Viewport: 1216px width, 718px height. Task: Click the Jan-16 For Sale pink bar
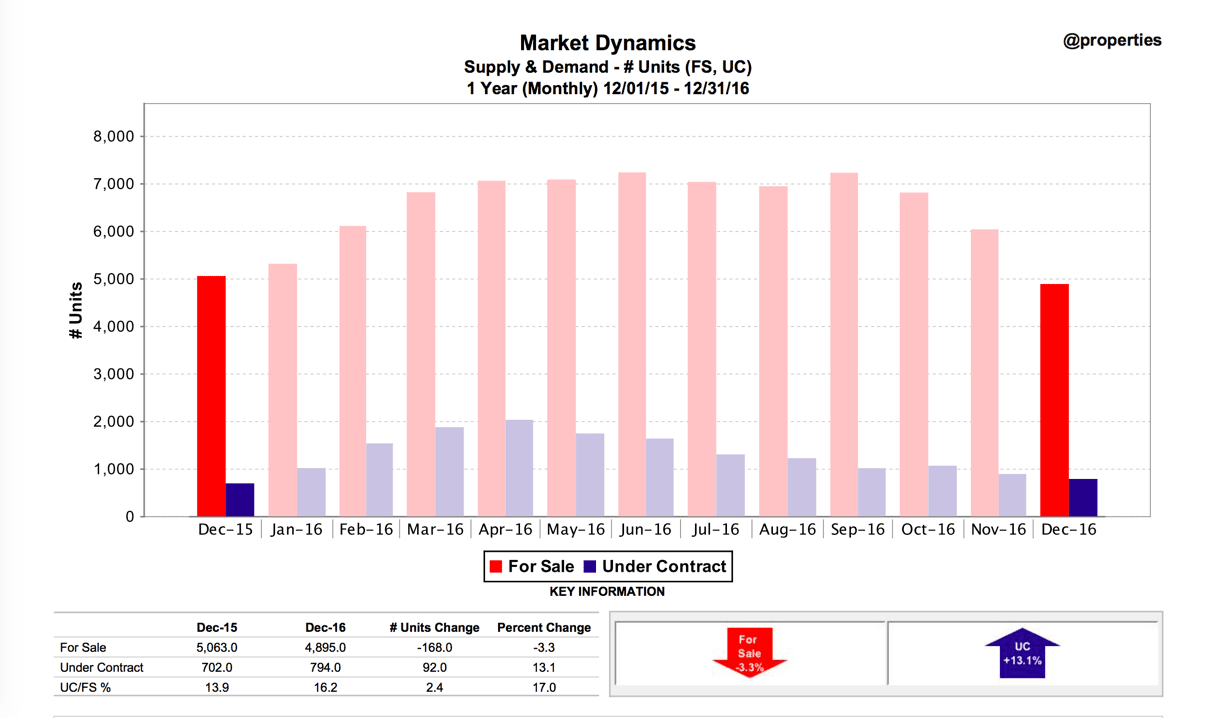point(282,390)
